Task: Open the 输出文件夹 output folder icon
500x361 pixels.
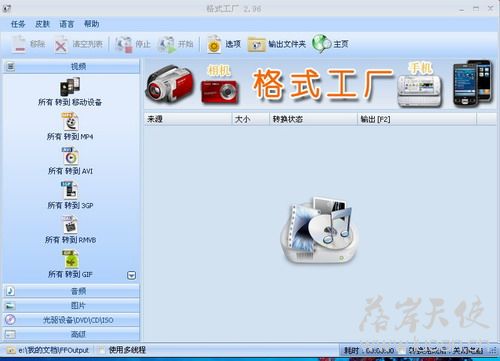Action: coord(256,44)
